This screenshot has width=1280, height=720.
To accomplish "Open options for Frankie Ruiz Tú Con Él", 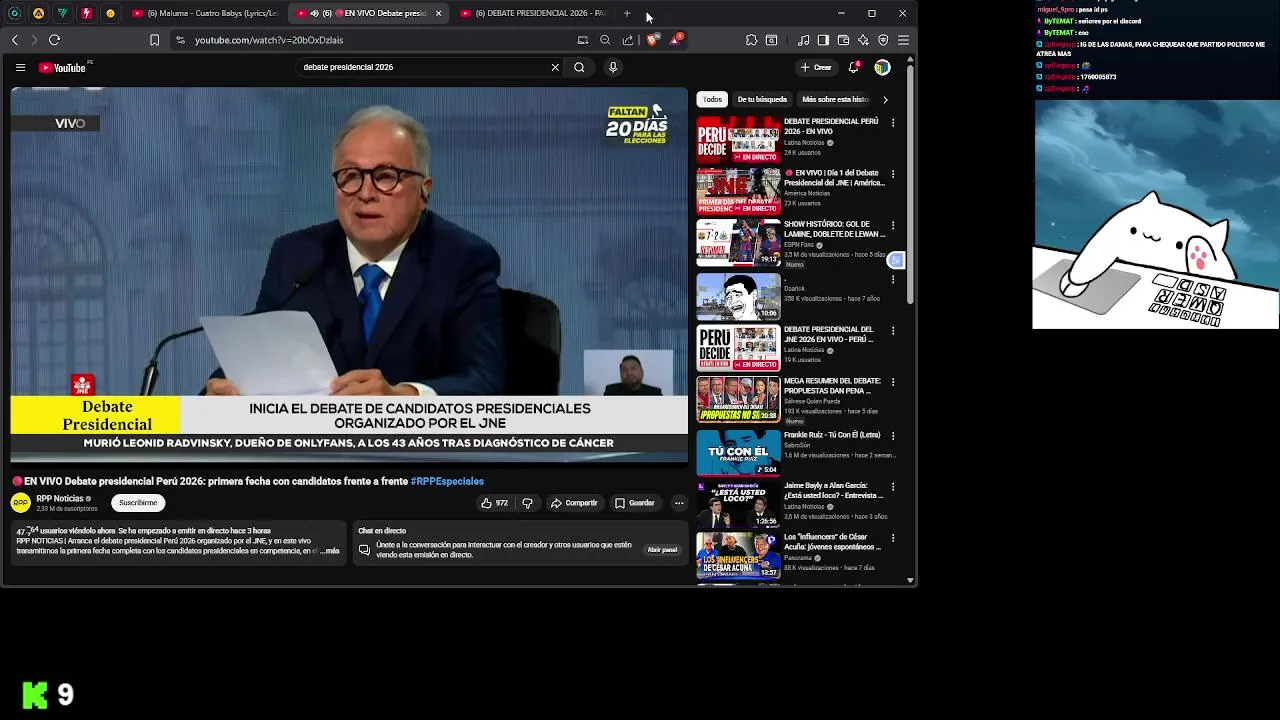I will click(x=893, y=436).
